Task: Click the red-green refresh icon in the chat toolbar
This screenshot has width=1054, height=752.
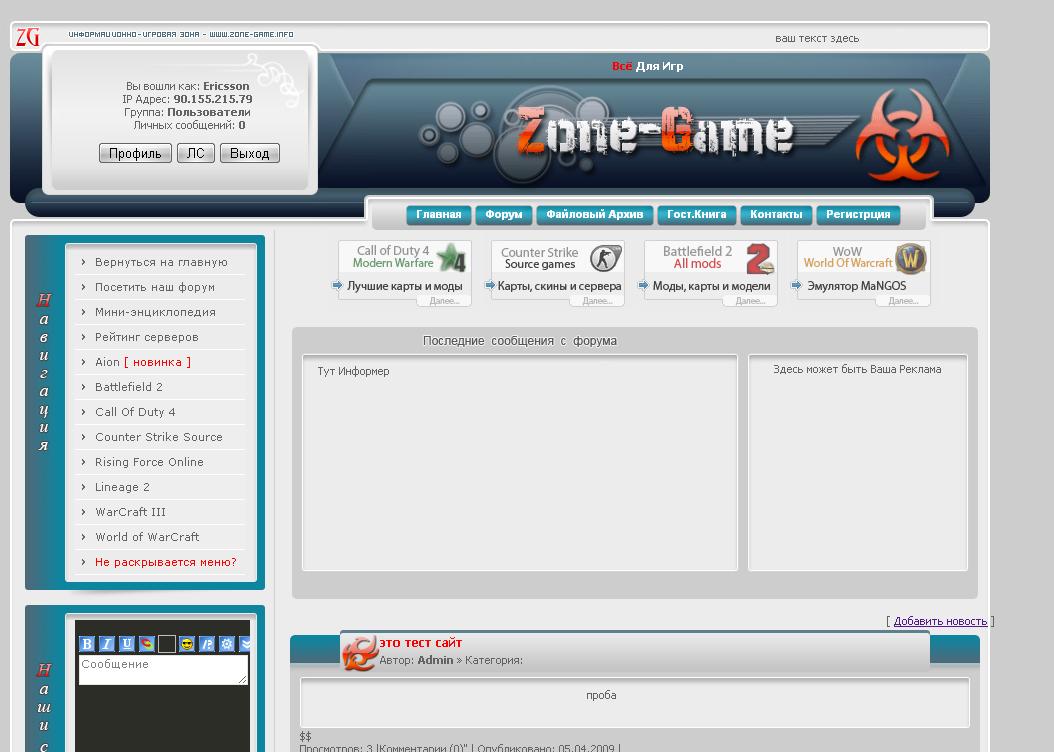Action: click(147, 644)
